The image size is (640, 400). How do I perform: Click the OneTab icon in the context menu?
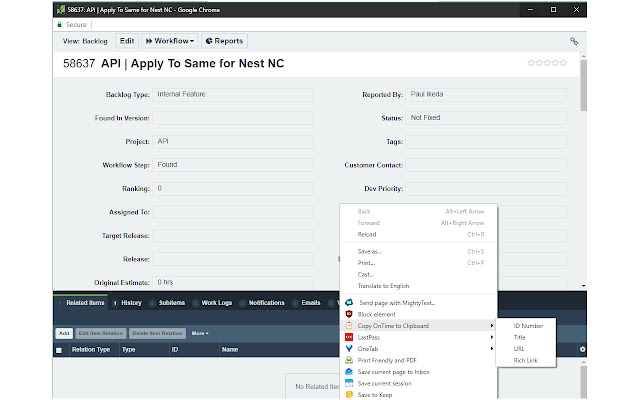coord(349,349)
